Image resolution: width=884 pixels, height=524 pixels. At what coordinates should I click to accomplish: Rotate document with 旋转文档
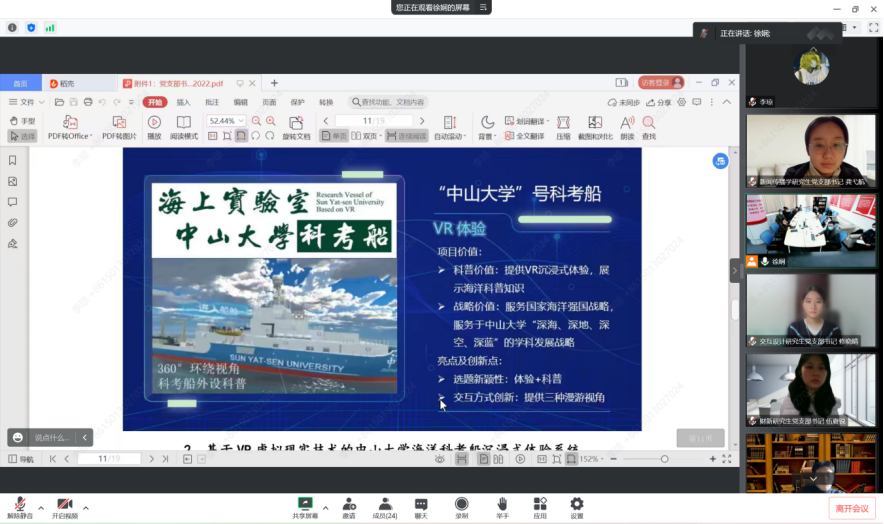pos(296,127)
